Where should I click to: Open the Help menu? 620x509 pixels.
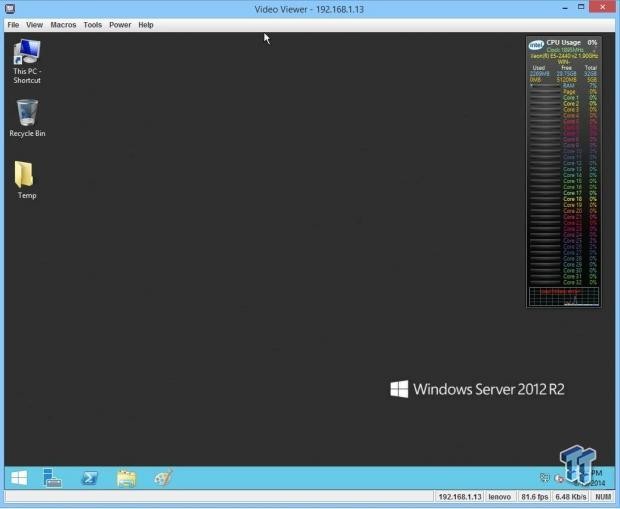pyautogui.click(x=146, y=25)
